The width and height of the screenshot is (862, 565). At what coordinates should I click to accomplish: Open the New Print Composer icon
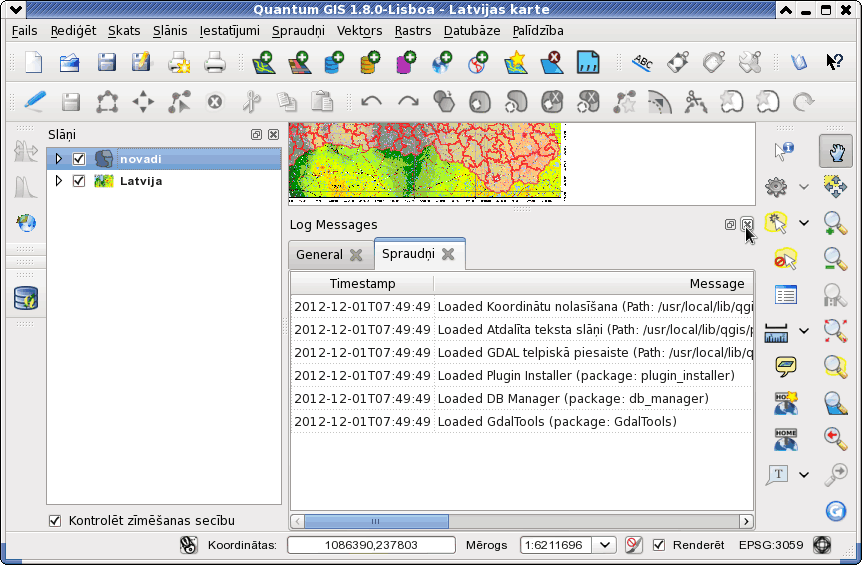click(x=179, y=62)
